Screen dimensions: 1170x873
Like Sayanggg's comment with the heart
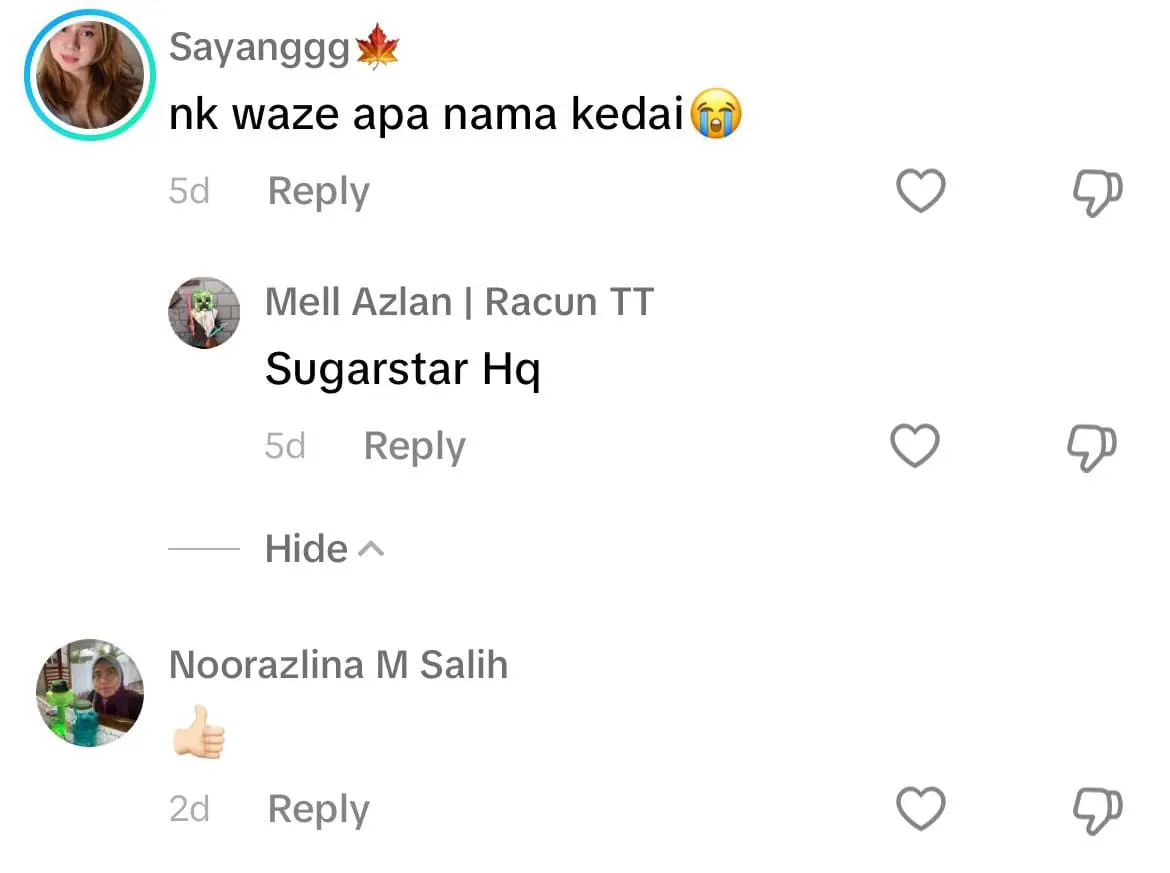click(920, 191)
